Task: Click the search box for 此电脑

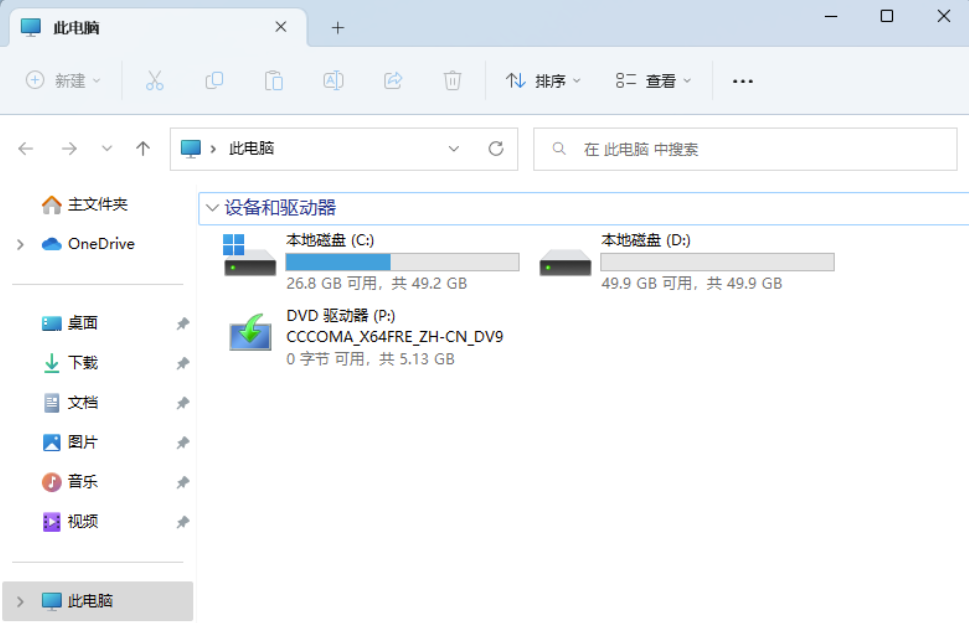Action: (x=745, y=149)
